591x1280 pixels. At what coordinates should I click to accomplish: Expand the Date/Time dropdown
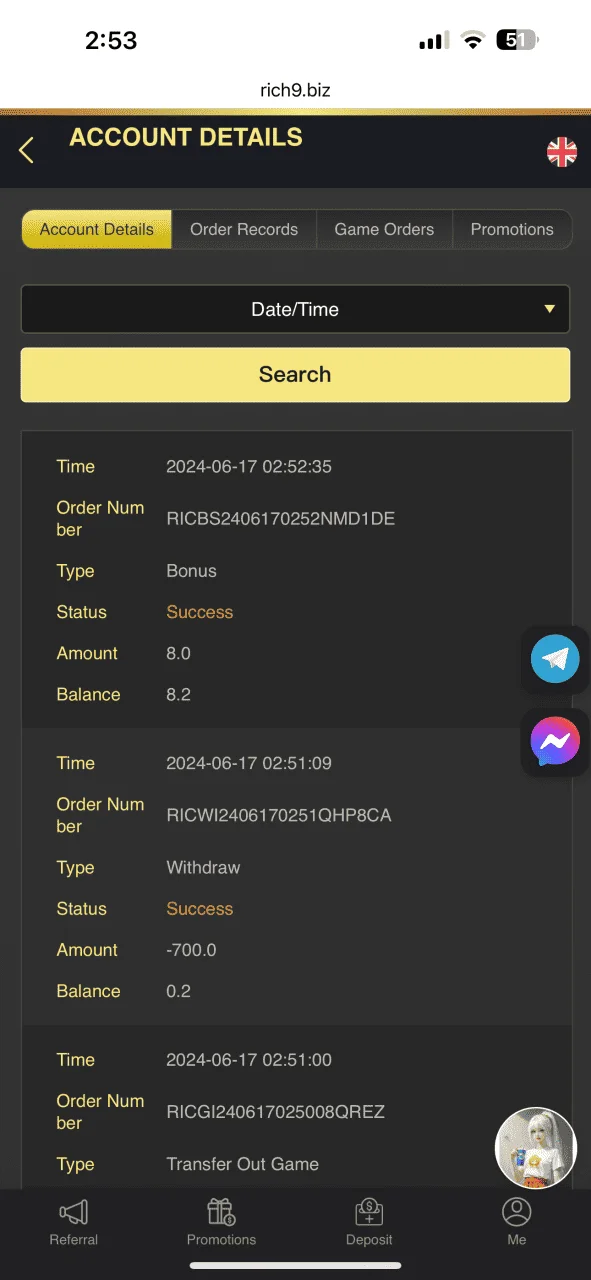tap(295, 309)
